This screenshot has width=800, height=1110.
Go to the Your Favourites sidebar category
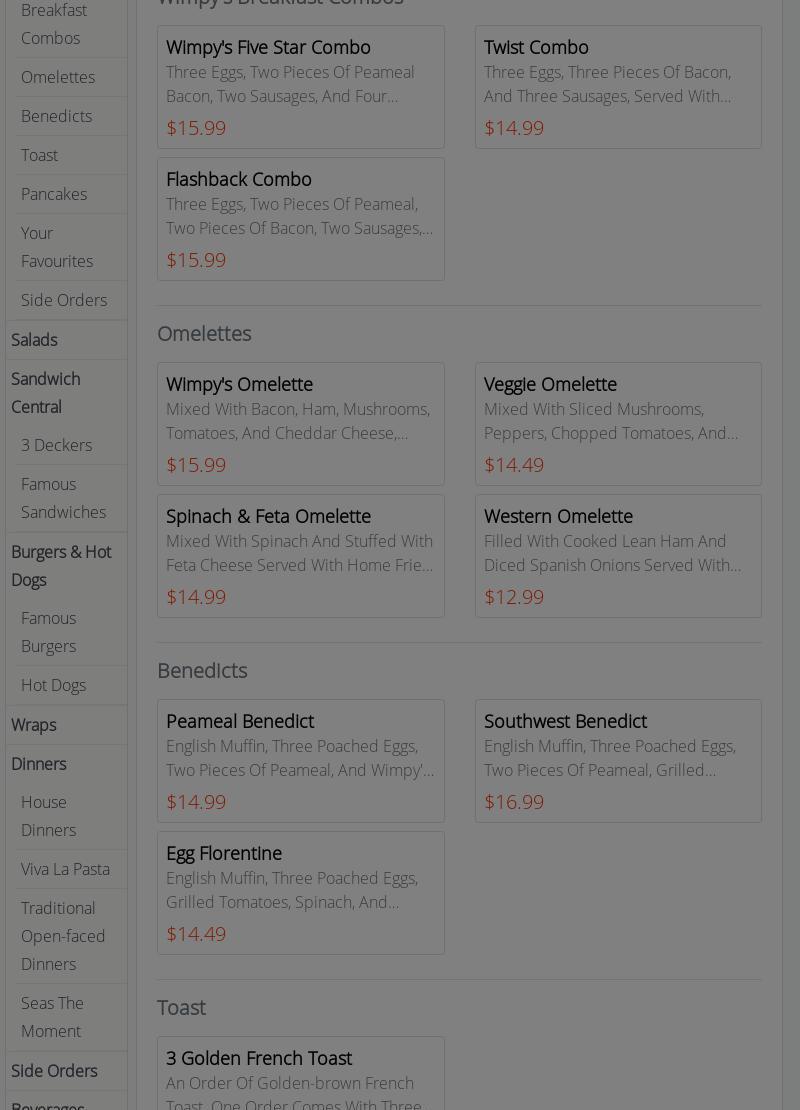coord(57,247)
